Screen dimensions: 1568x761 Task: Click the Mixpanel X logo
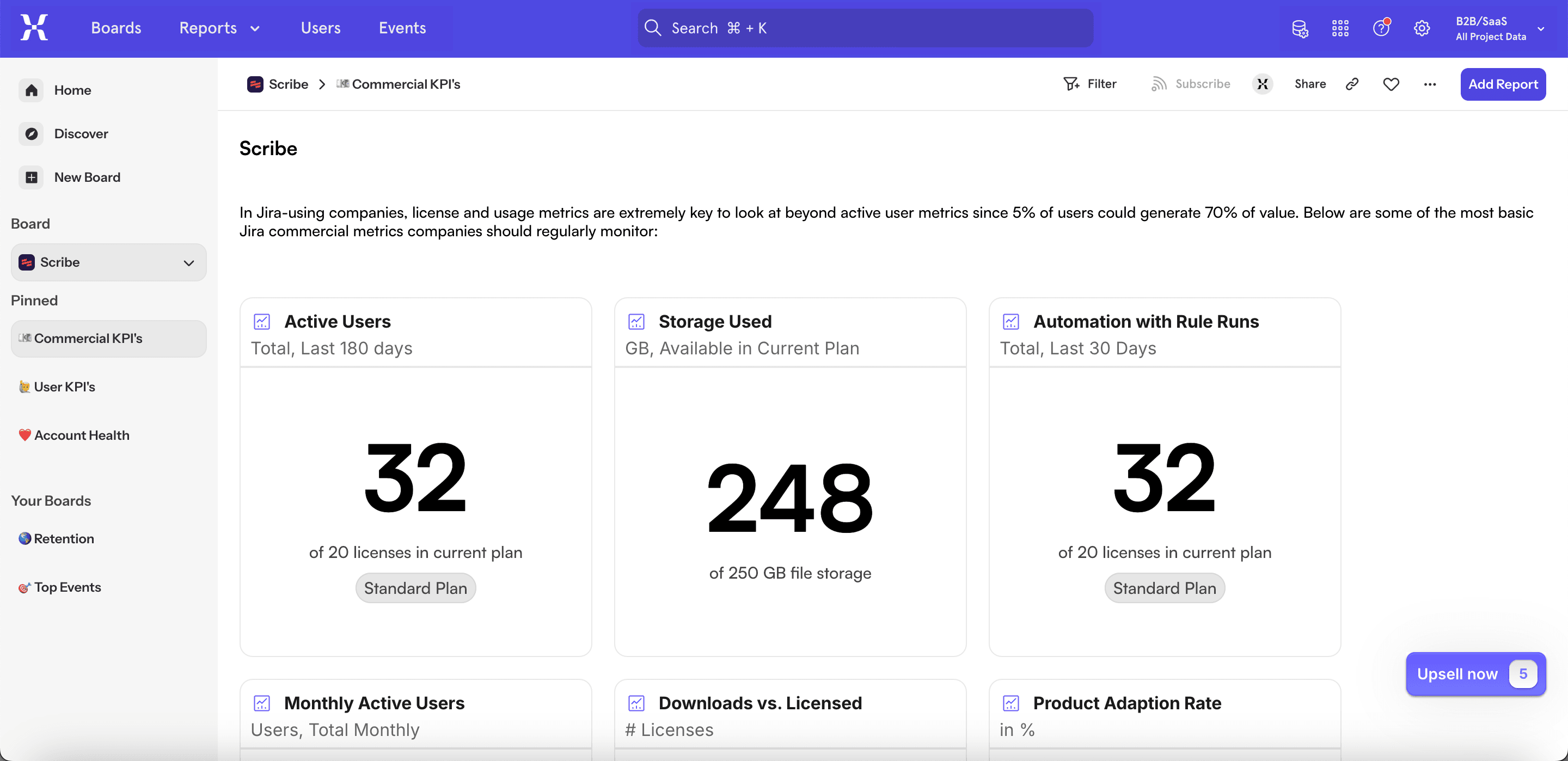point(34,28)
